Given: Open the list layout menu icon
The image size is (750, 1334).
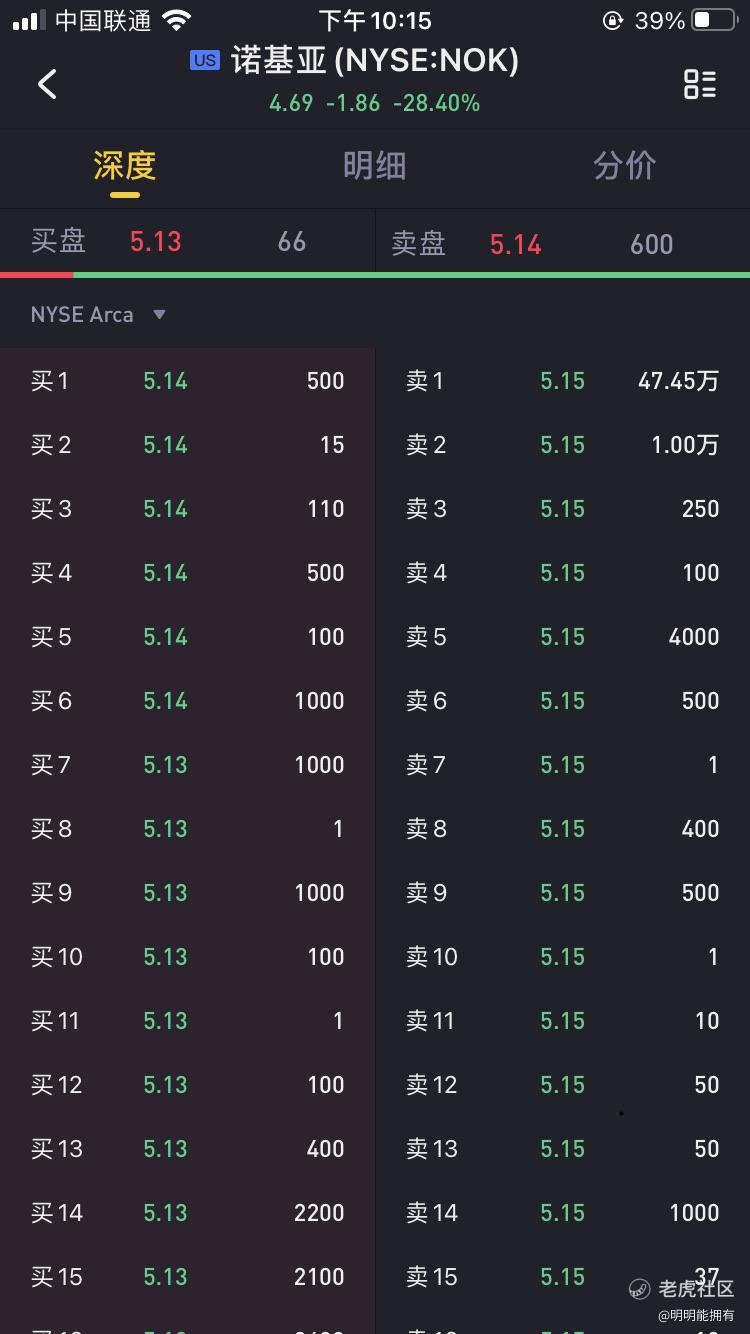Looking at the screenshot, I should click(x=700, y=84).
